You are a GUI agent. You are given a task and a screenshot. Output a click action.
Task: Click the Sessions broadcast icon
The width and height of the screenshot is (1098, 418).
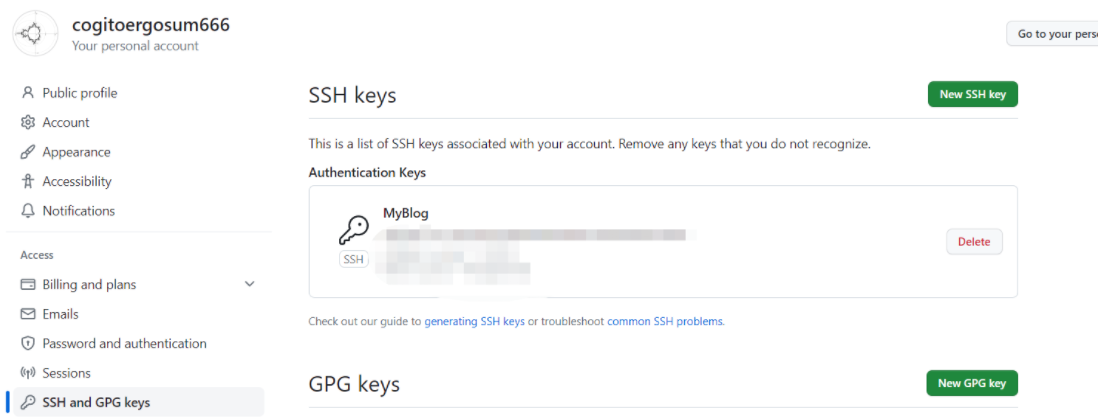coord(28,373)
